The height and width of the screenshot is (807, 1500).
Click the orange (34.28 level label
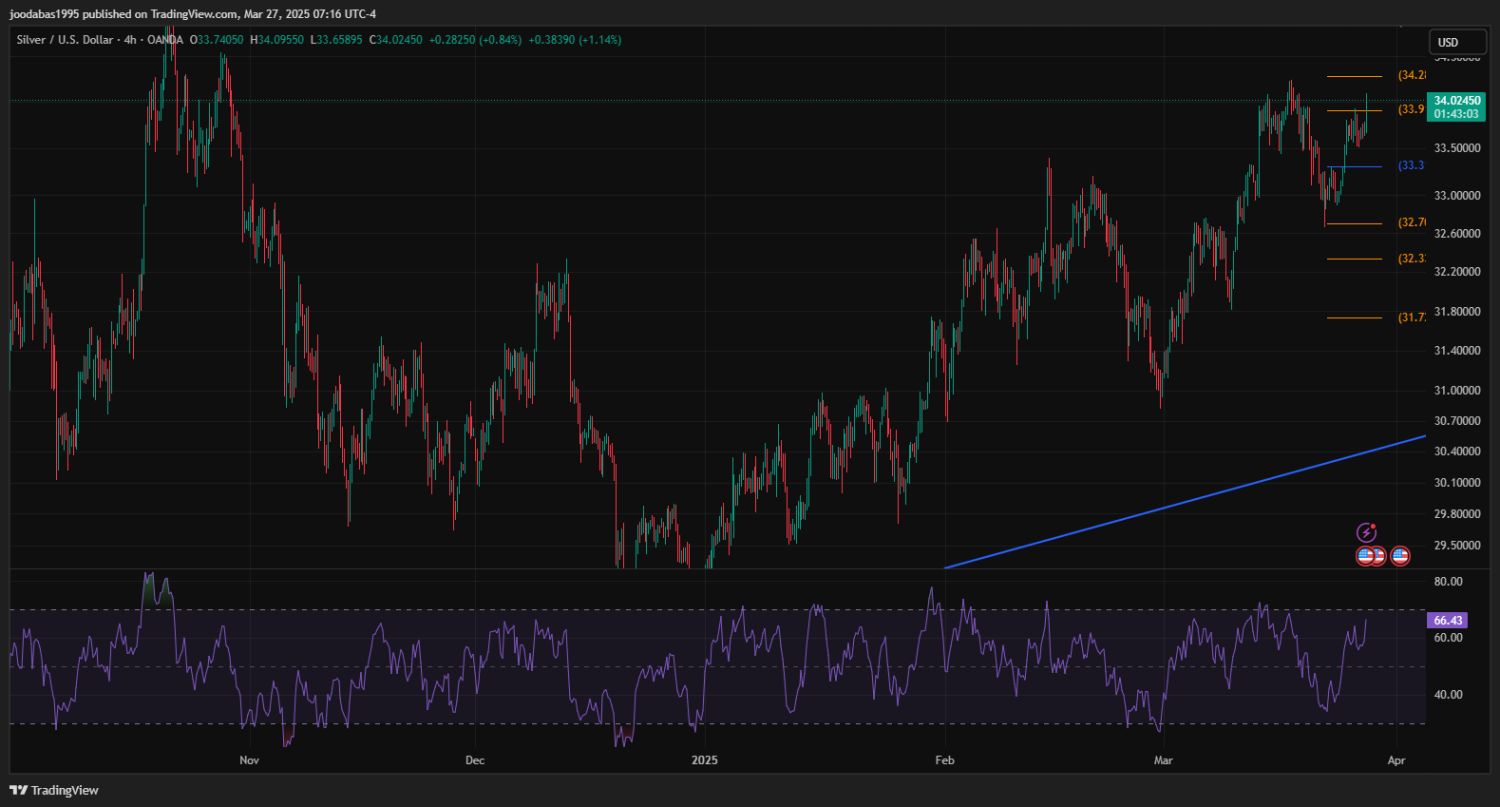click(x=1411, y=76)
